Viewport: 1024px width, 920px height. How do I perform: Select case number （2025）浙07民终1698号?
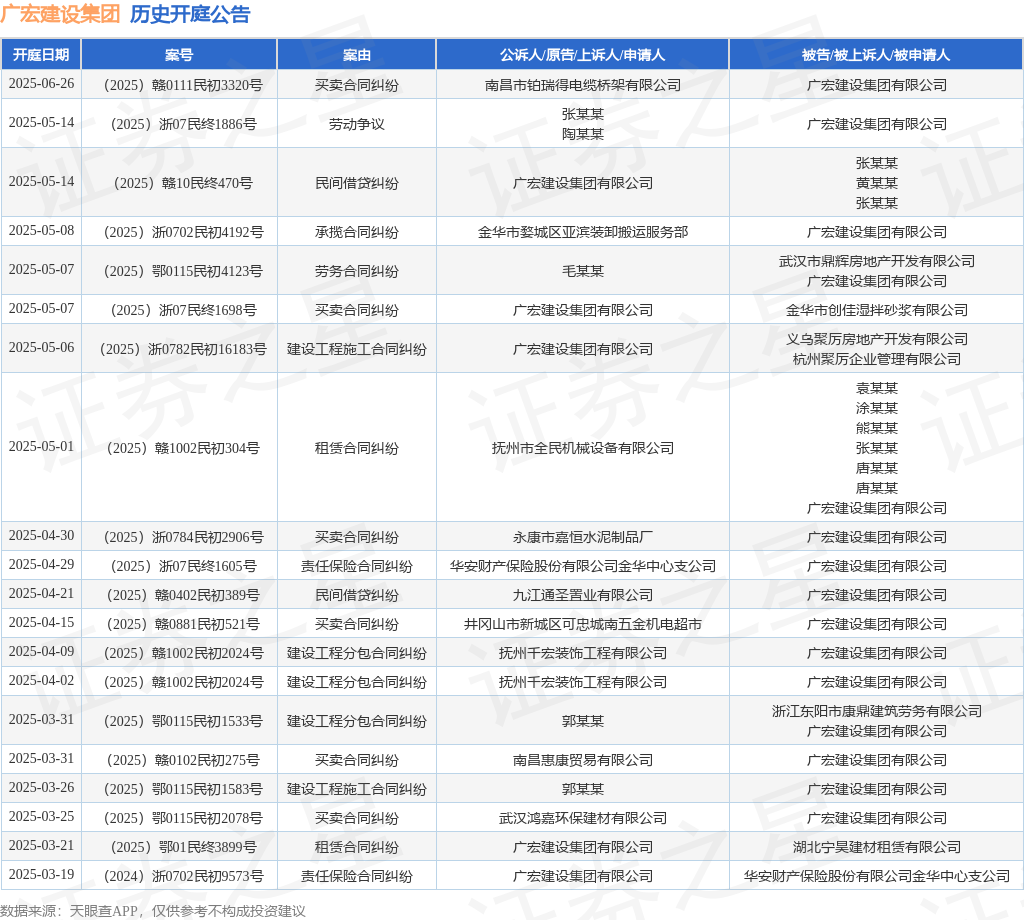tap(179, 310)
